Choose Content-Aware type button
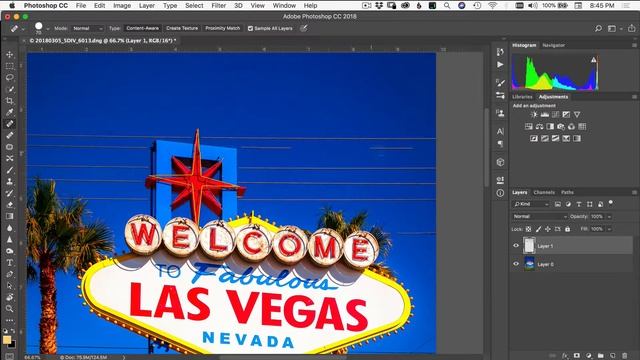The image size is (640, 360). tap(142, 29)
